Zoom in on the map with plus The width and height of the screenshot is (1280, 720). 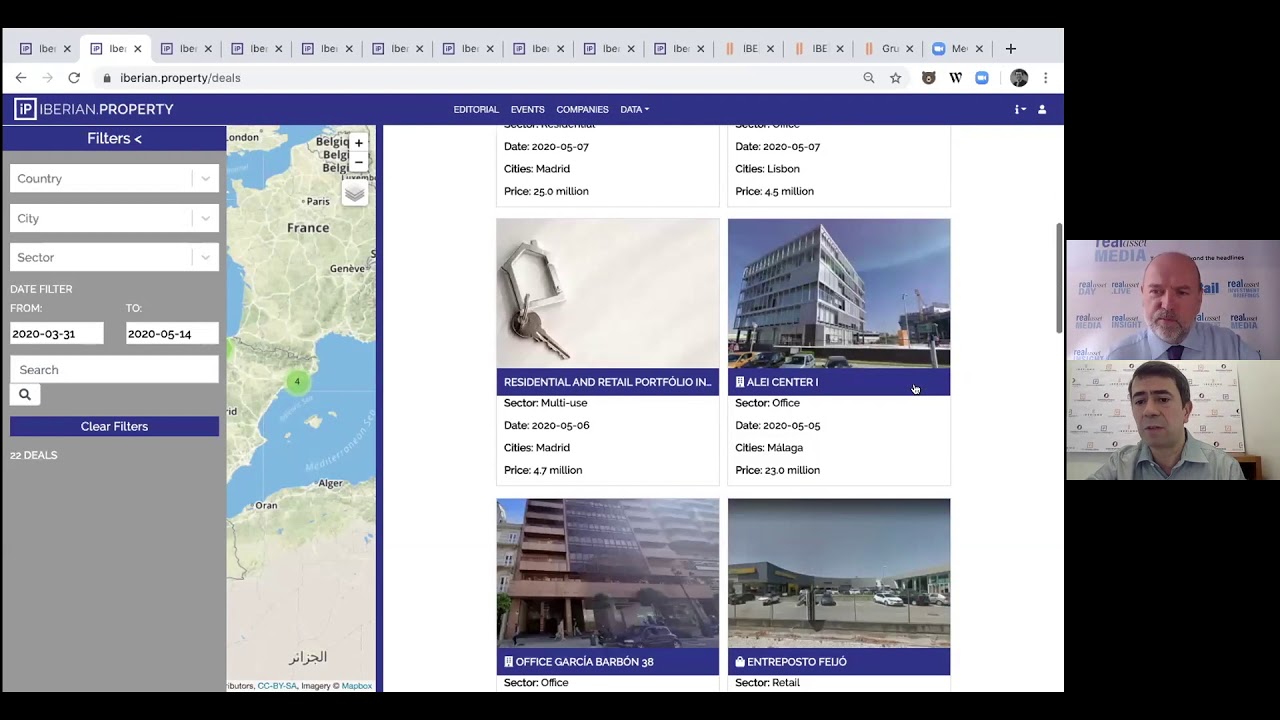click(x=359, y=143)
